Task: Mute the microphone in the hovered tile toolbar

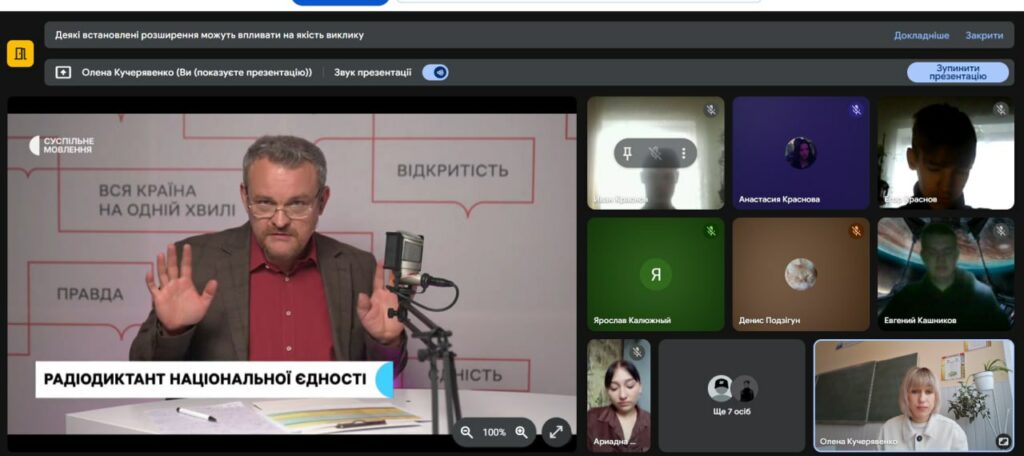Action: 655,153
